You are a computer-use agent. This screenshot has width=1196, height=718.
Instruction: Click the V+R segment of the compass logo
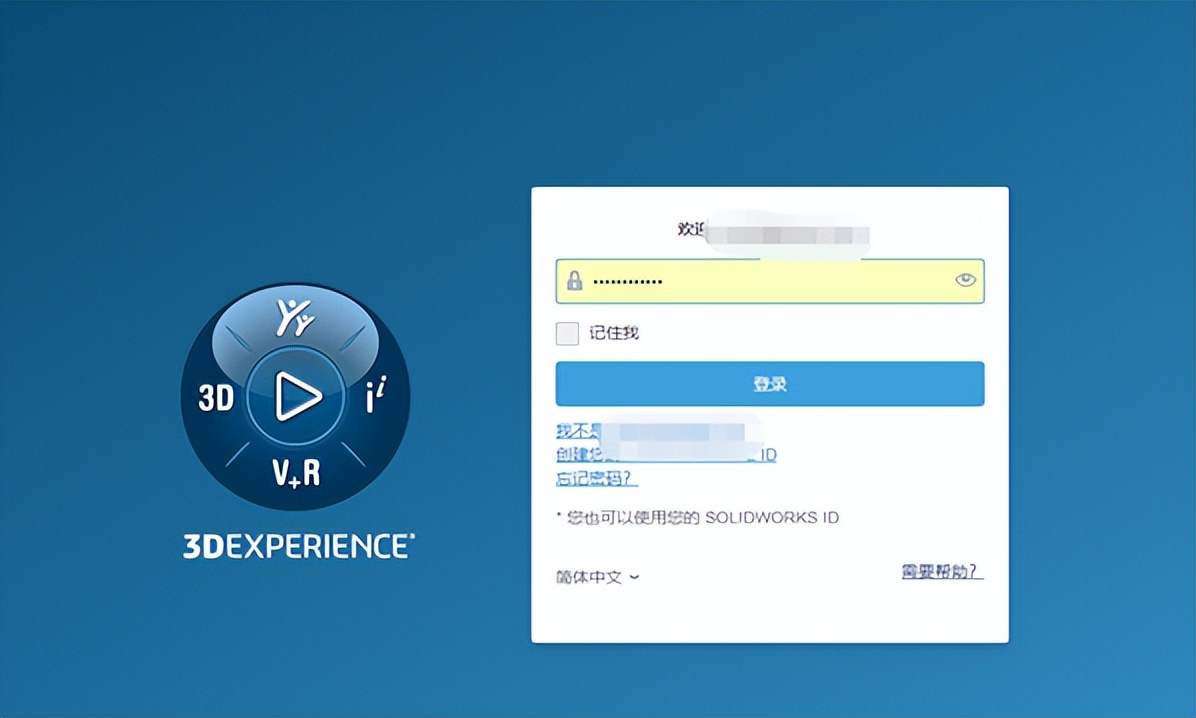point(297,473)
